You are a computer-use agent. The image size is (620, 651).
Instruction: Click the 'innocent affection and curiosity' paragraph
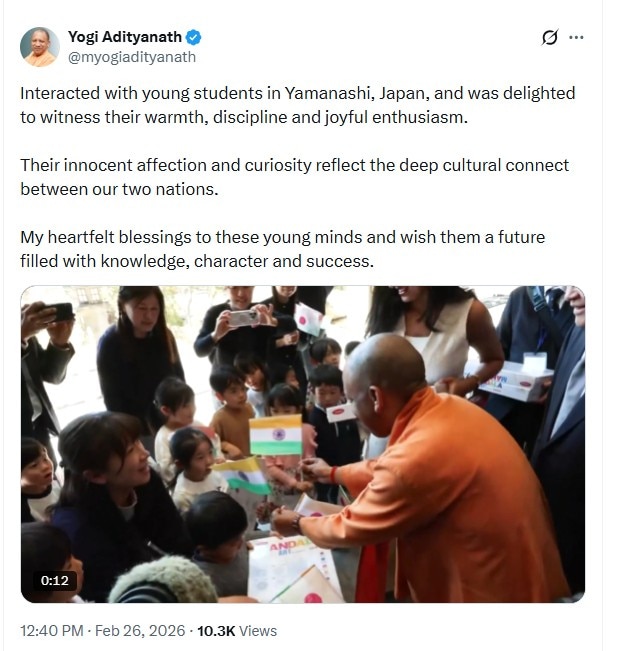294,177
